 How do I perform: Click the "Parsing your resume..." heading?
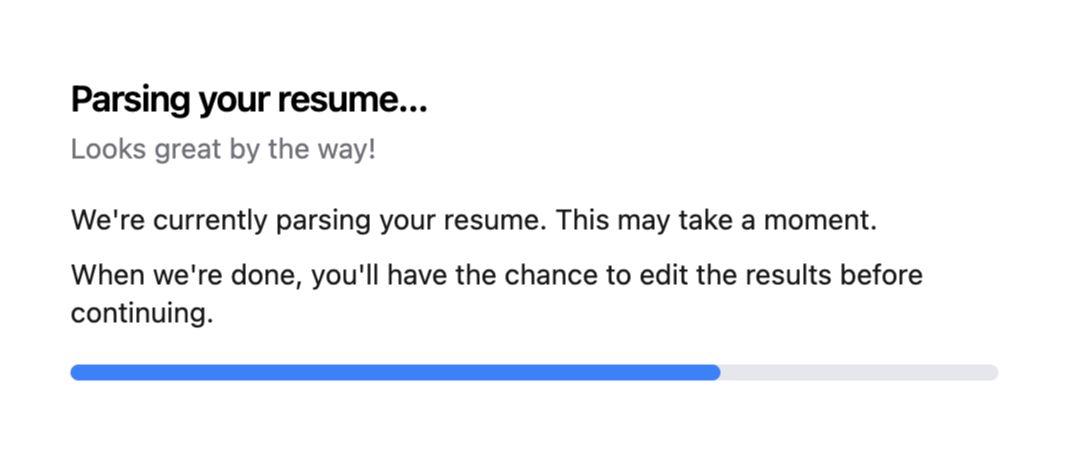249,101
